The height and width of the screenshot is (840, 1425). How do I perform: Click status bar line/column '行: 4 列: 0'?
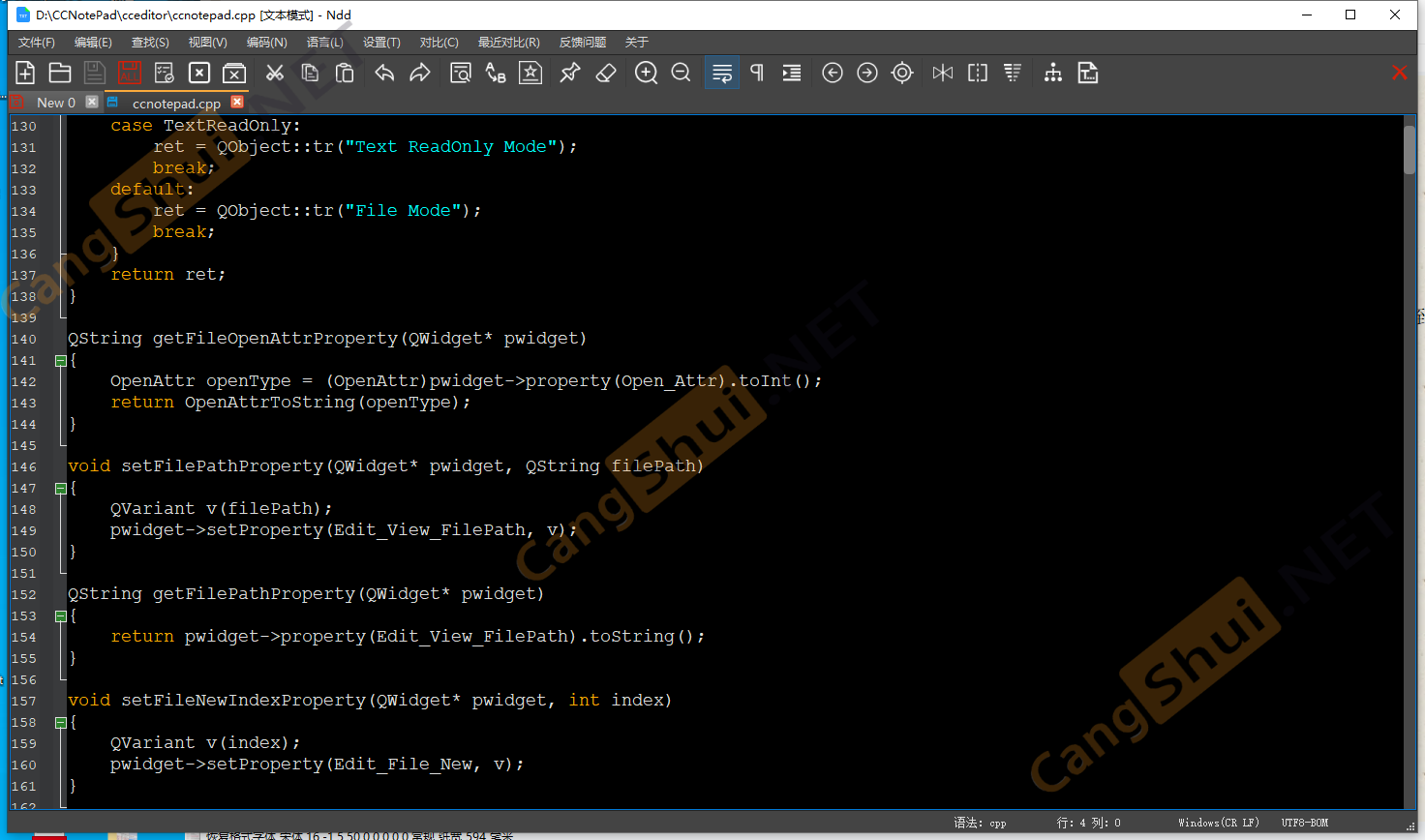1088,823
